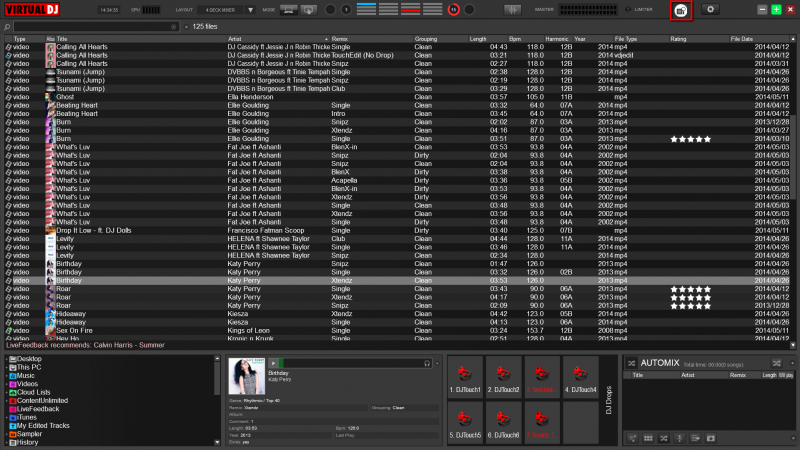800x450 pixels.
Task: Trigger the 5. DJTouch5 sampler pad
Action: (x=465, y=422)
